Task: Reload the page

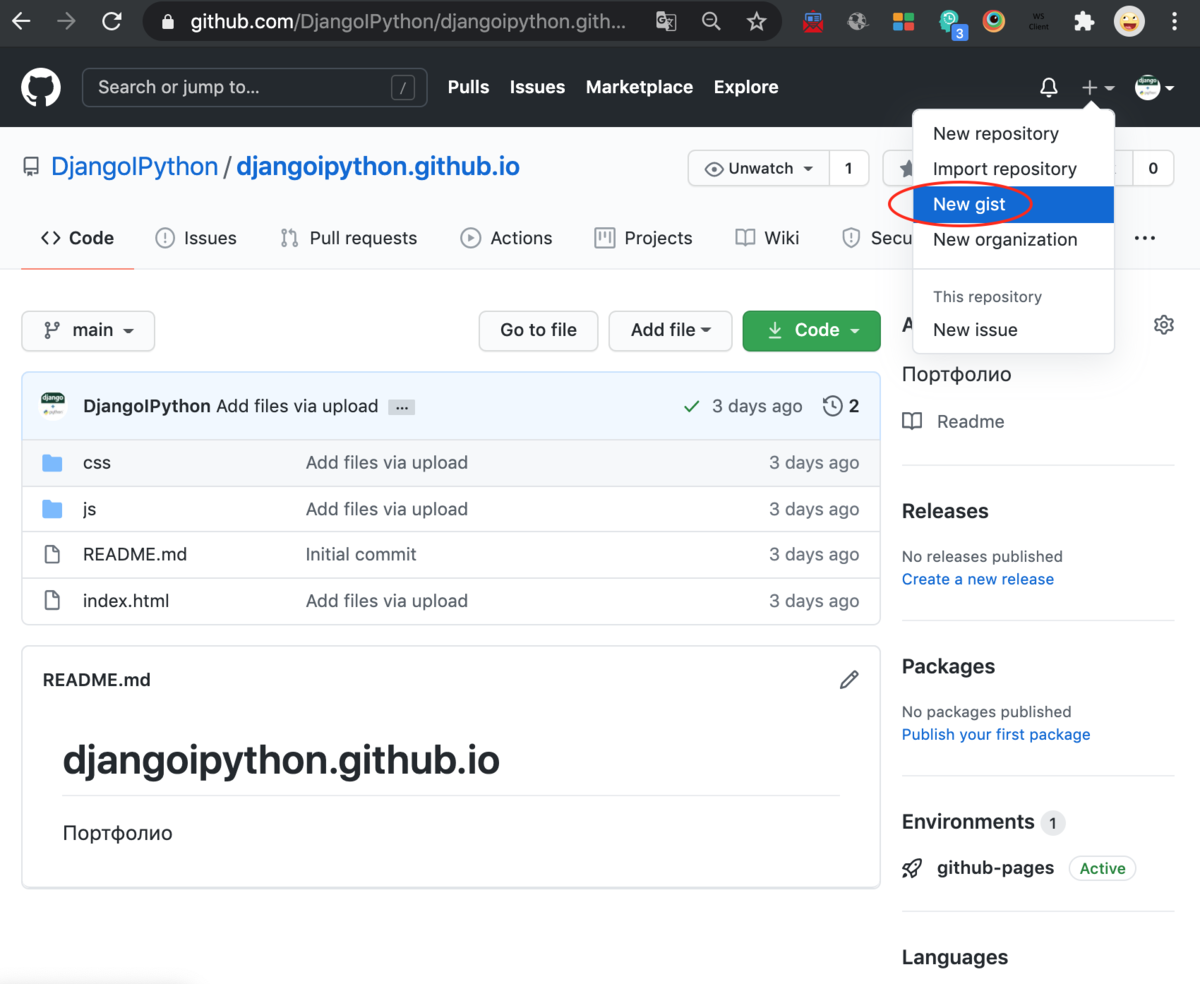Action: point(113,21)
